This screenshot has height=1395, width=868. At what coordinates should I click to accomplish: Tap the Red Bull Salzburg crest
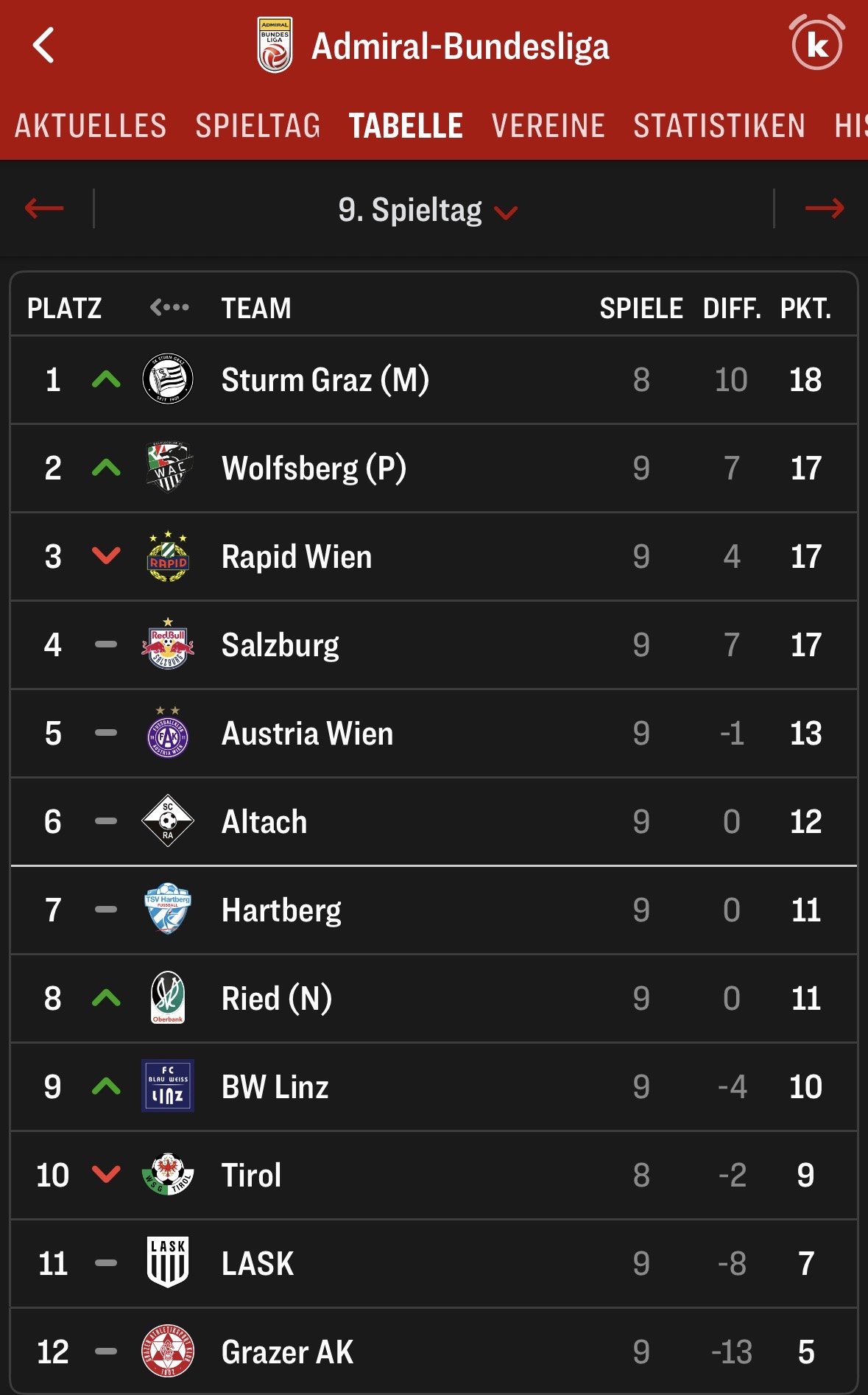tap(168, 644)
